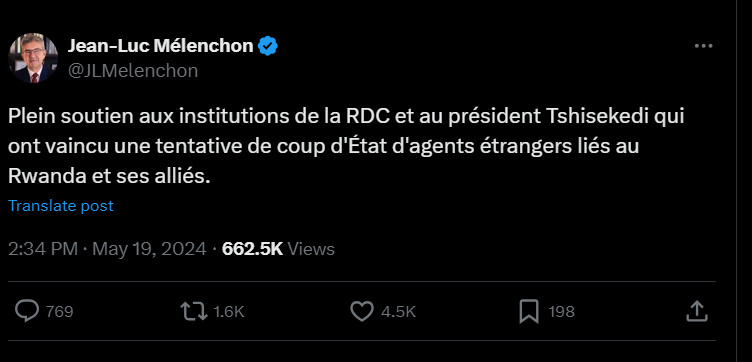
Task: Click the 2:34 PM timestamp
Action: (x=43, y=249)
